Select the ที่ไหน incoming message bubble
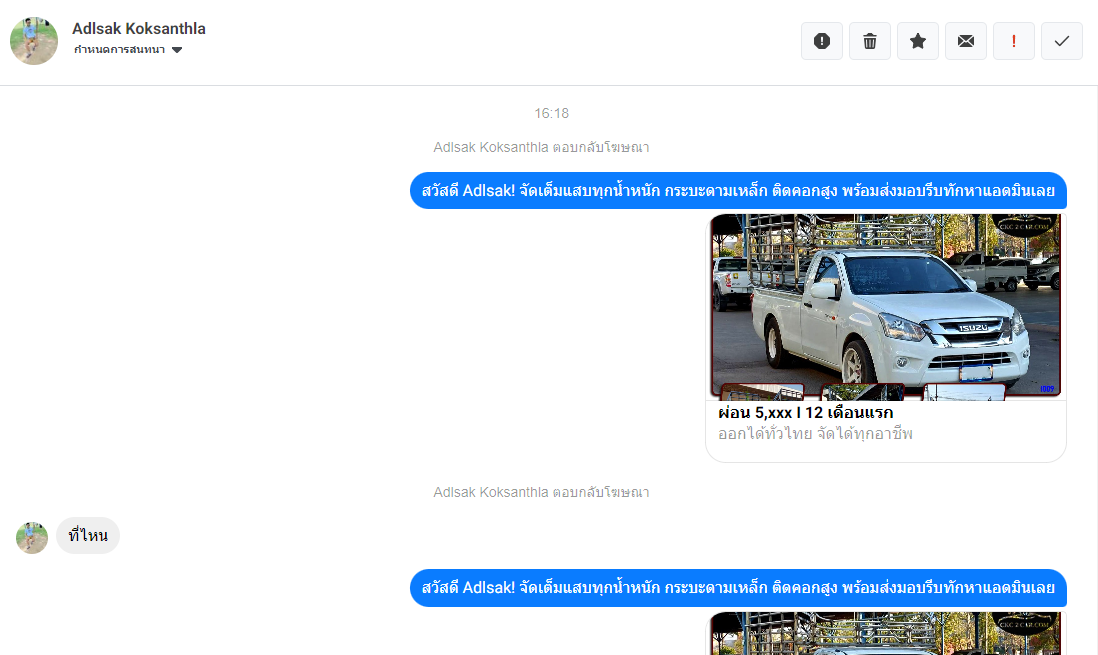This screenshot has height=655, width=1098. [x=88, y=536]
